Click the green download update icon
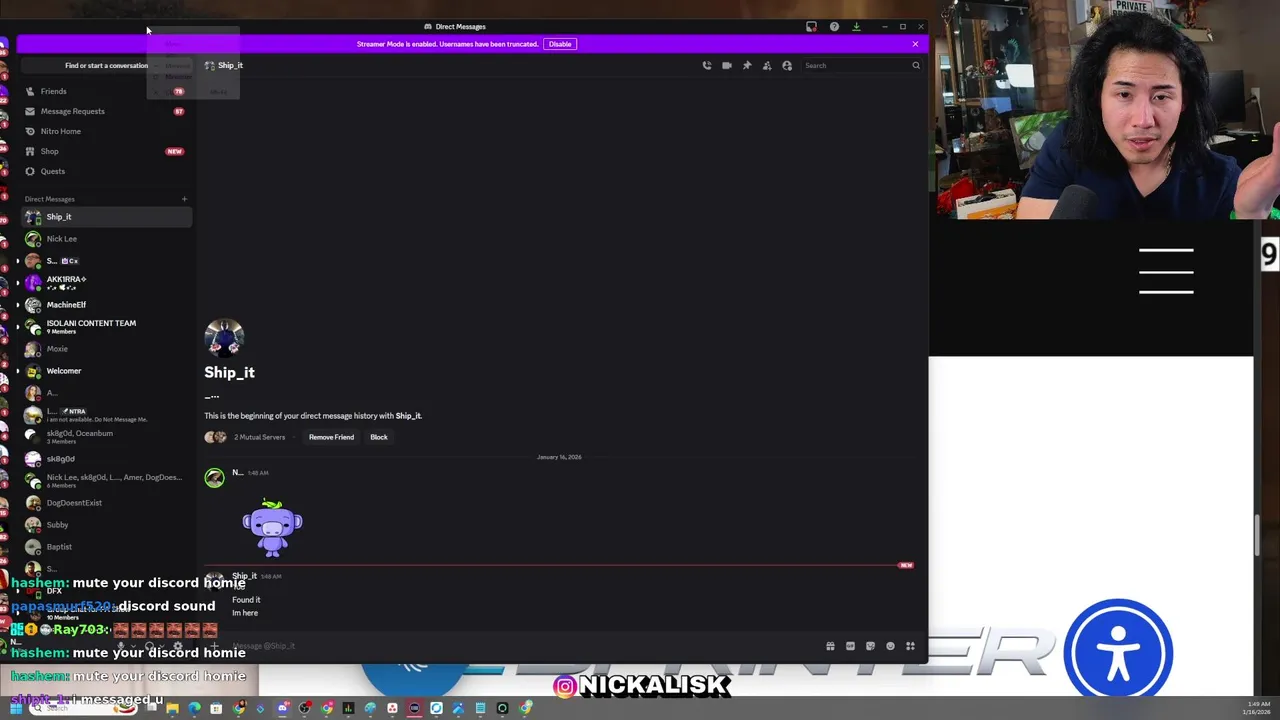This screenshot has height=720, width=1280. [x=856, y=27]
